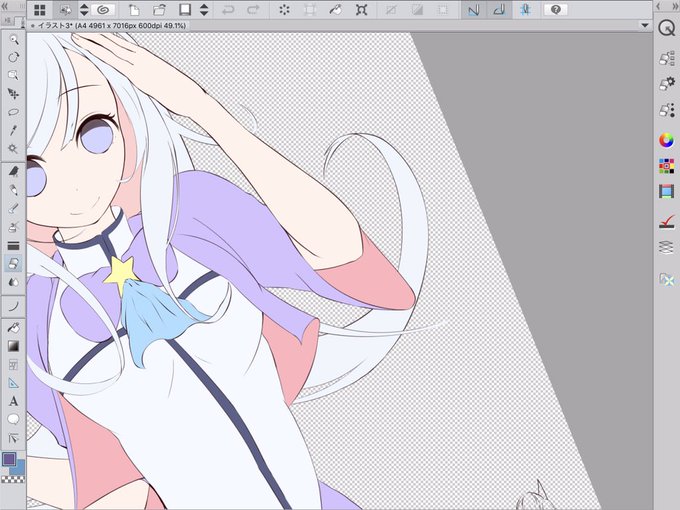Clear the layer with the dotted circle icon

284,10
